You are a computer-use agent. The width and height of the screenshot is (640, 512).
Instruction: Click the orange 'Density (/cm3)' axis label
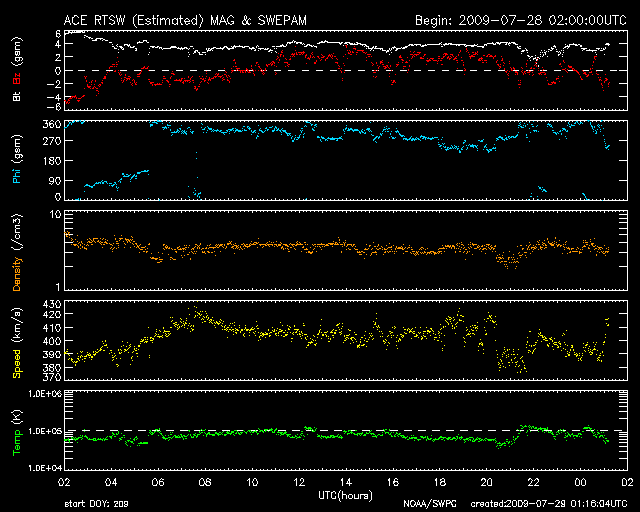pyautogui.click(x=17, y=253)
